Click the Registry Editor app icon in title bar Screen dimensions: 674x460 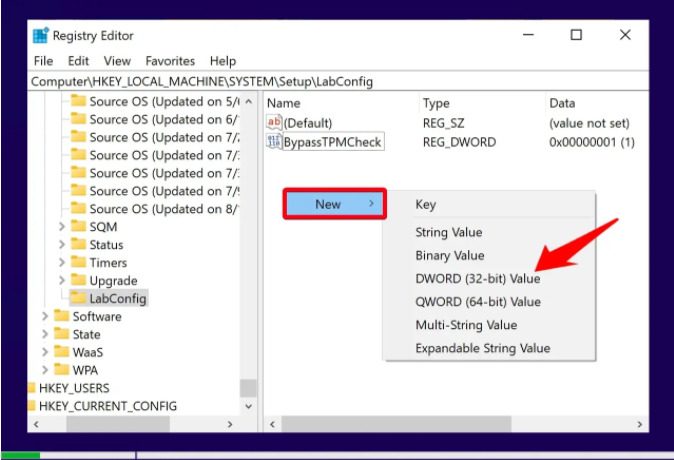[41, 35]
